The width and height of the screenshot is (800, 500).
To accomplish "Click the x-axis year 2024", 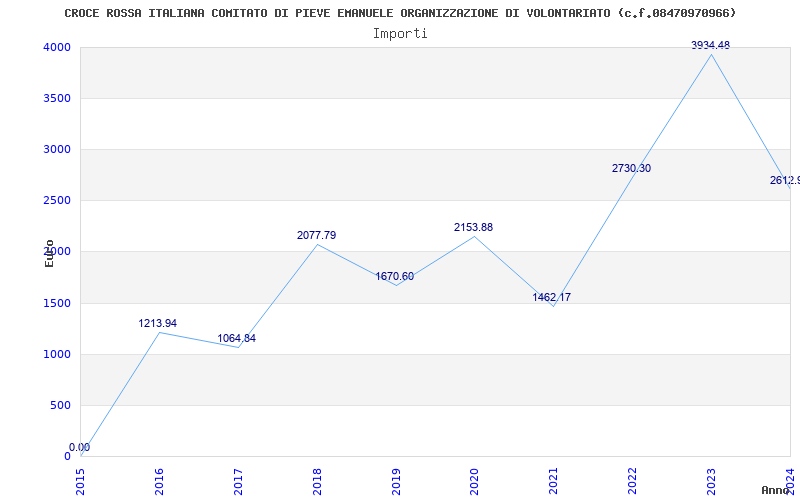I will [790, 482].
